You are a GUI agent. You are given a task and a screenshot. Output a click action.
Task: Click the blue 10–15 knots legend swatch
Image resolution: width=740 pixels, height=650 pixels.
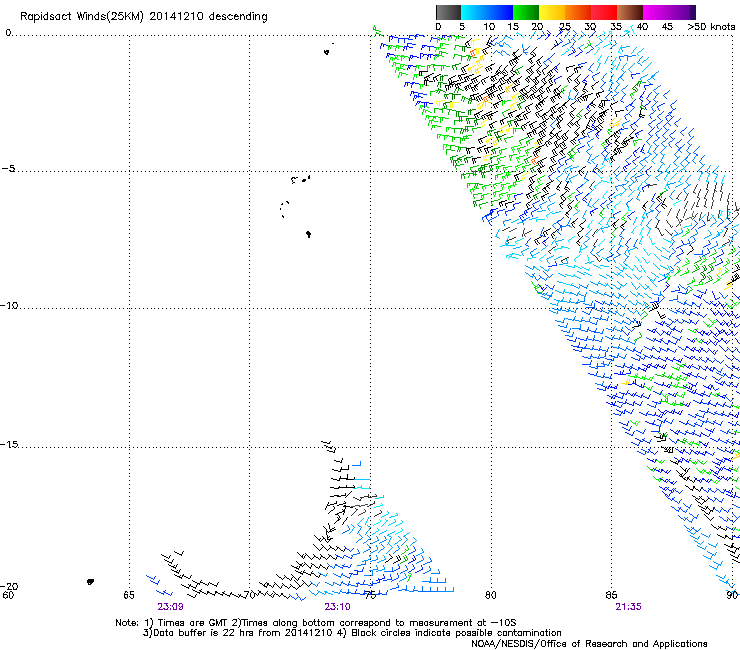(x=500, y=12)
